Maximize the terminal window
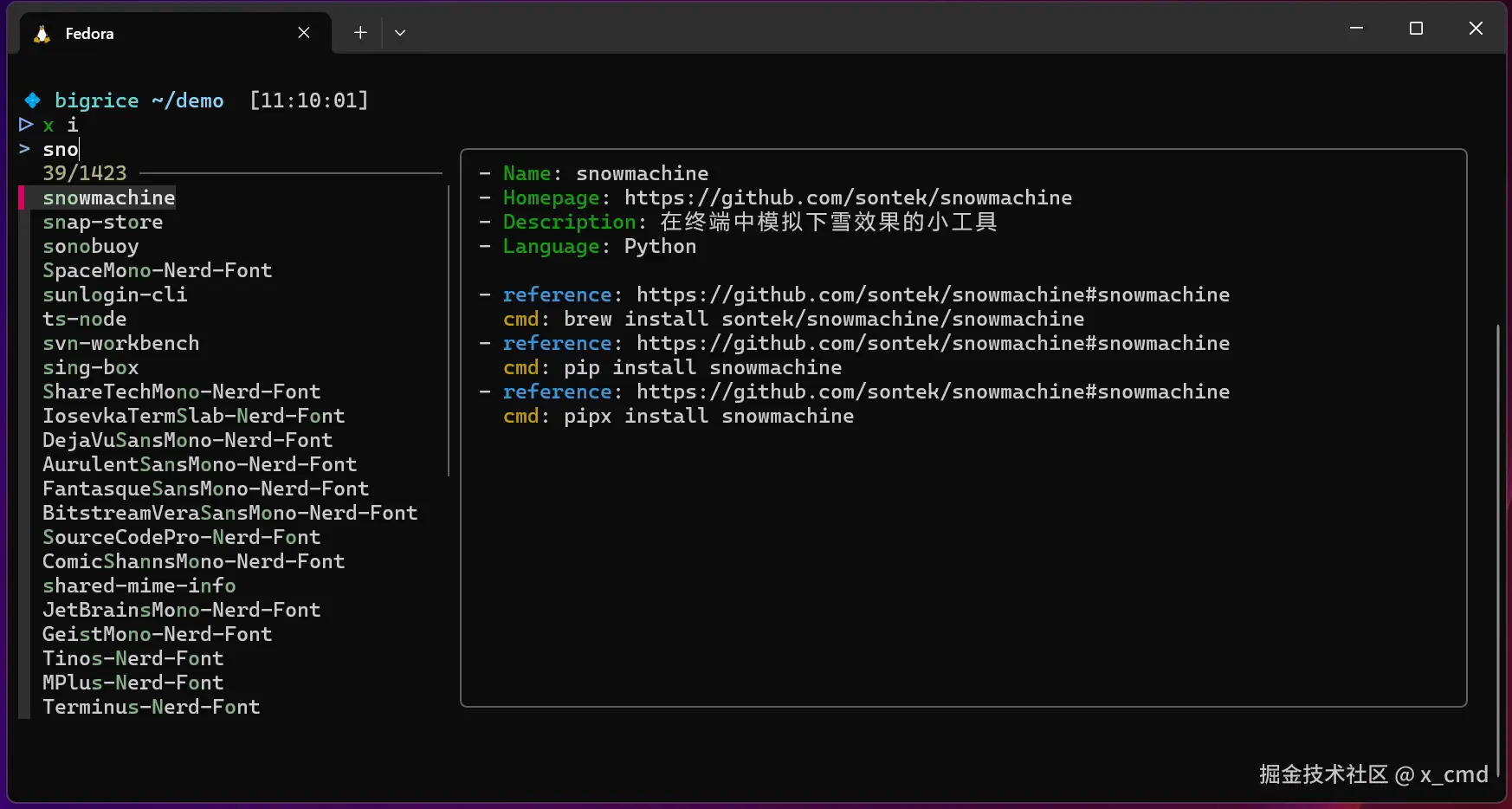The width and height of the screenshot is (1512, 809). (1416, 29)
